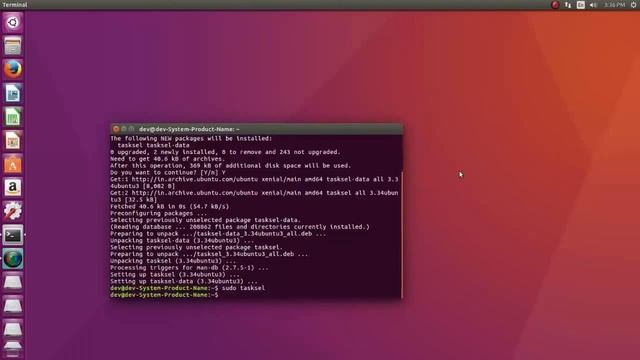Image resolution: width=640 pixels, height=360 pixels.
Task: Open the globe application below Terminal
Action: point(13,259)
